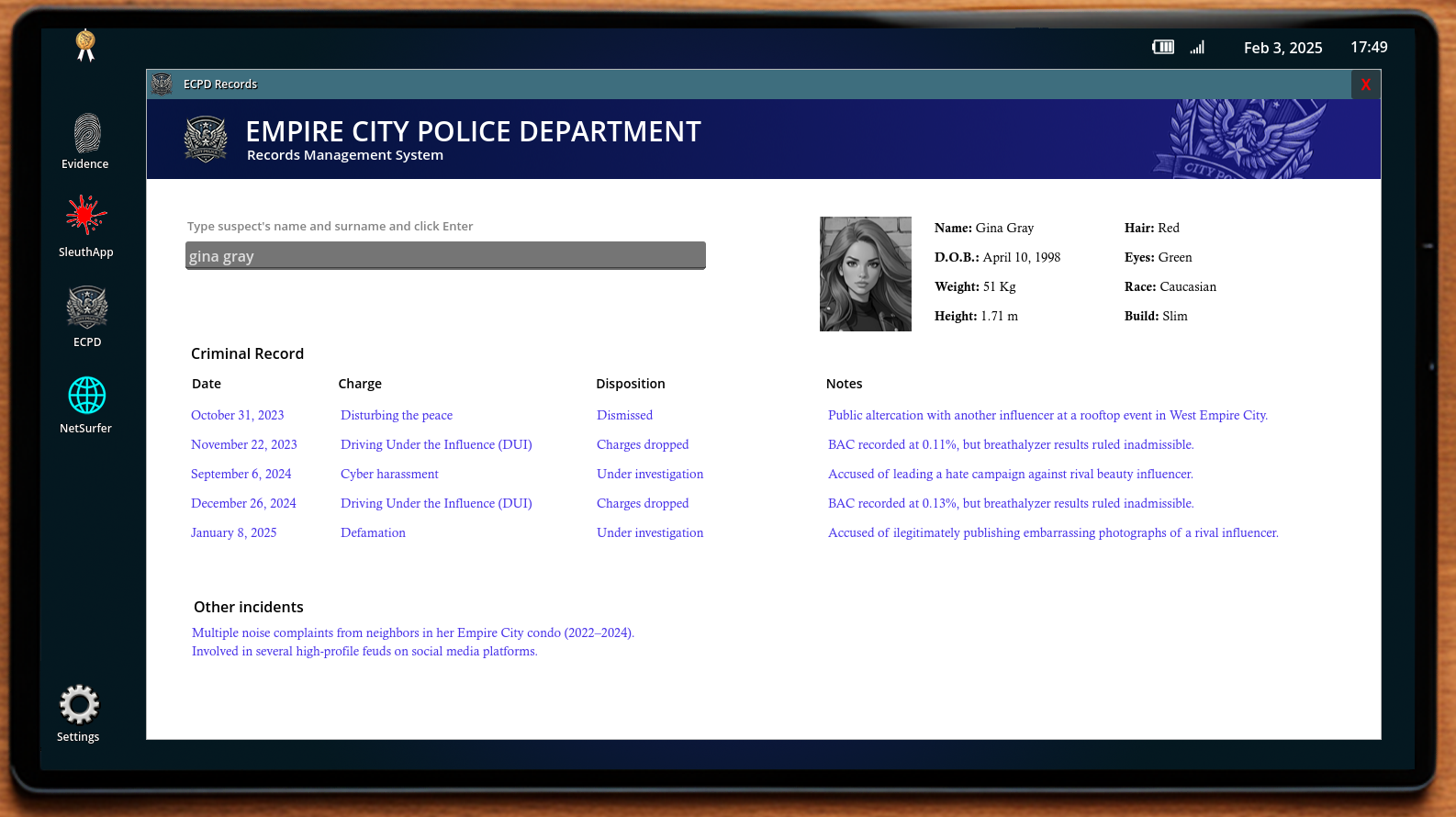Screen dimensions: 1456x817
Task: Click the BAC recorded at 0.11% note
Action: click(x=1012, y=444)
